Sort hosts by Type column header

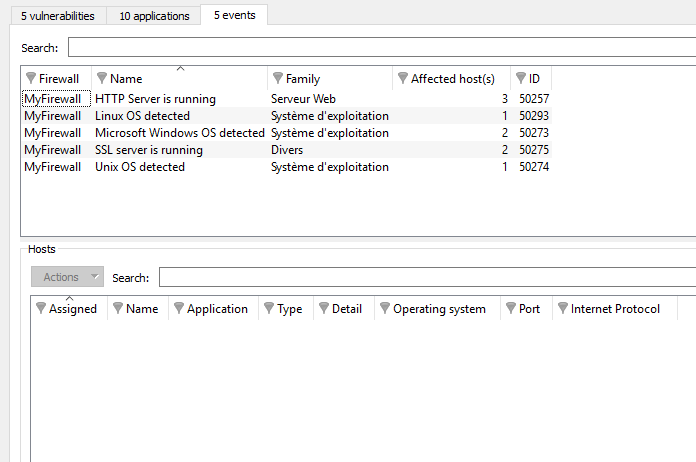pyautogui.click(x=286, y=308)
